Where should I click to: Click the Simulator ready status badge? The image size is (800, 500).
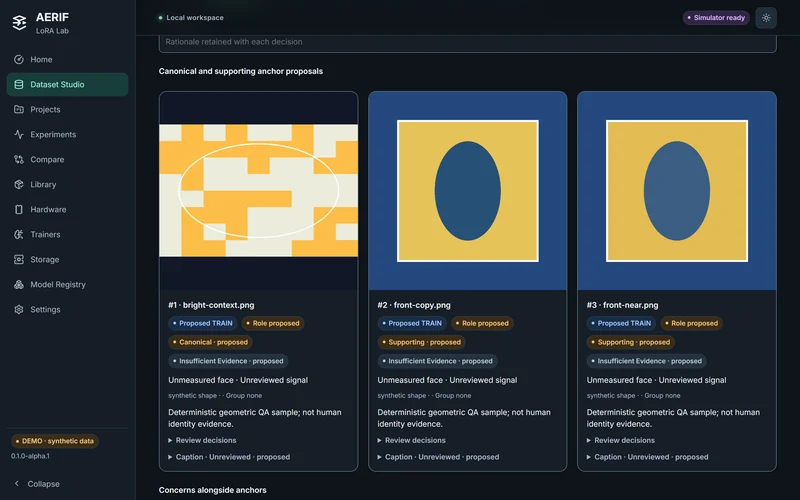(716, 18)
